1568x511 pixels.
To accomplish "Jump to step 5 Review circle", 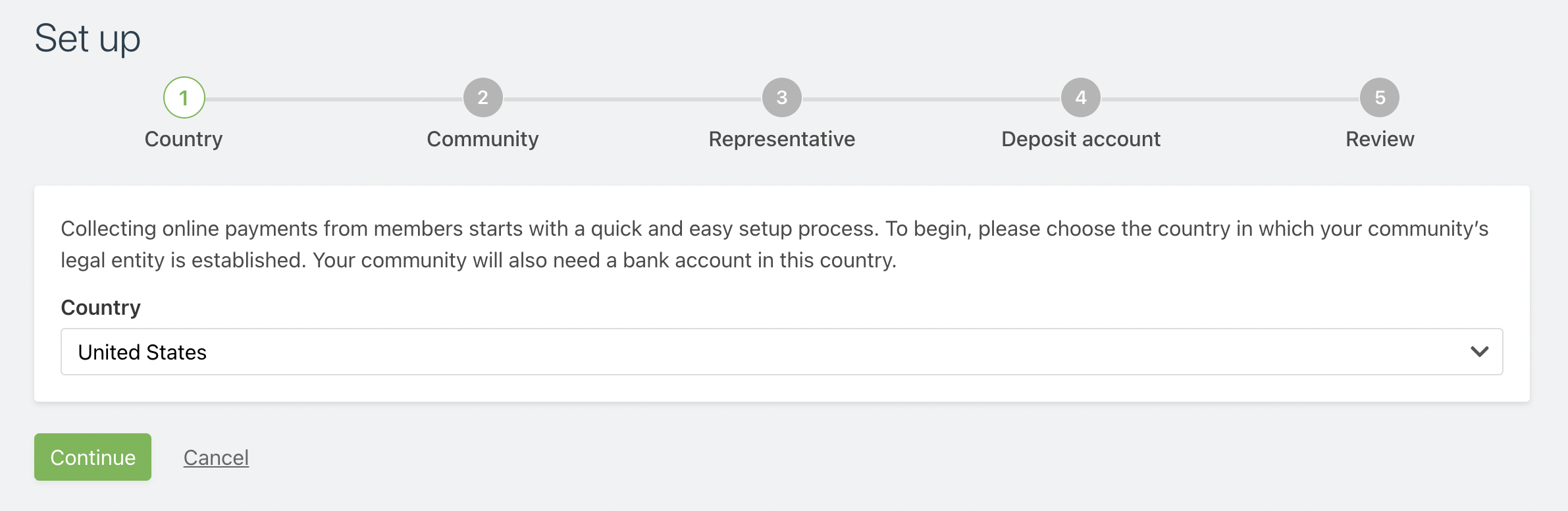I will [x=1380, y=97].
